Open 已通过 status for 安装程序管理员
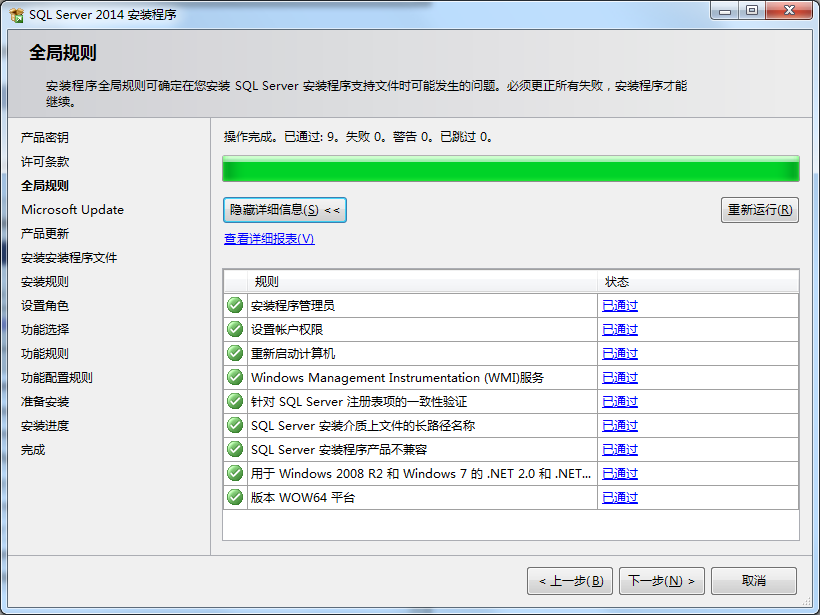Image resolution: width=820 pixels, height=615 pixels. pyautogui.click(x=620, y=305)
